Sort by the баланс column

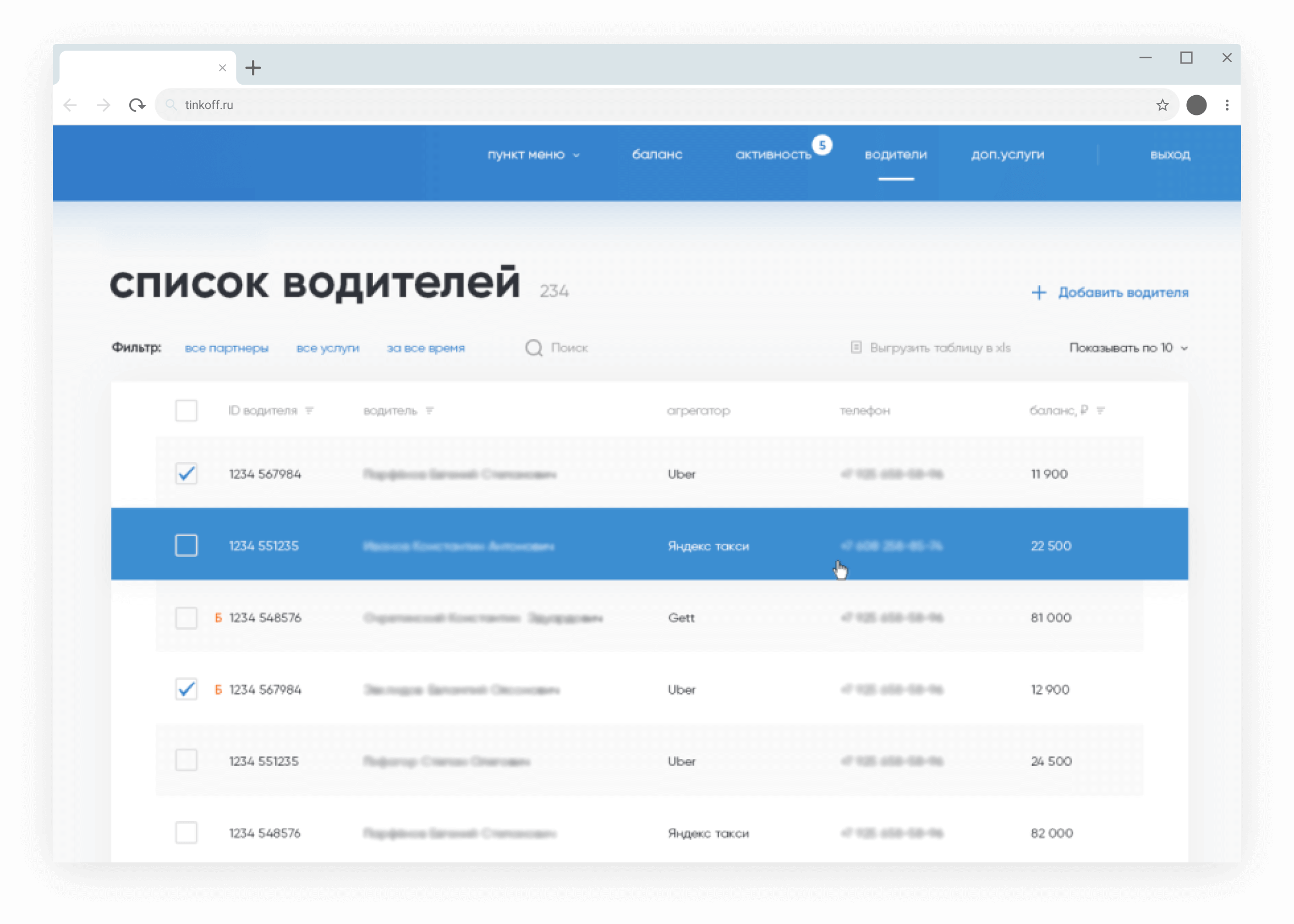[1101, 410]
